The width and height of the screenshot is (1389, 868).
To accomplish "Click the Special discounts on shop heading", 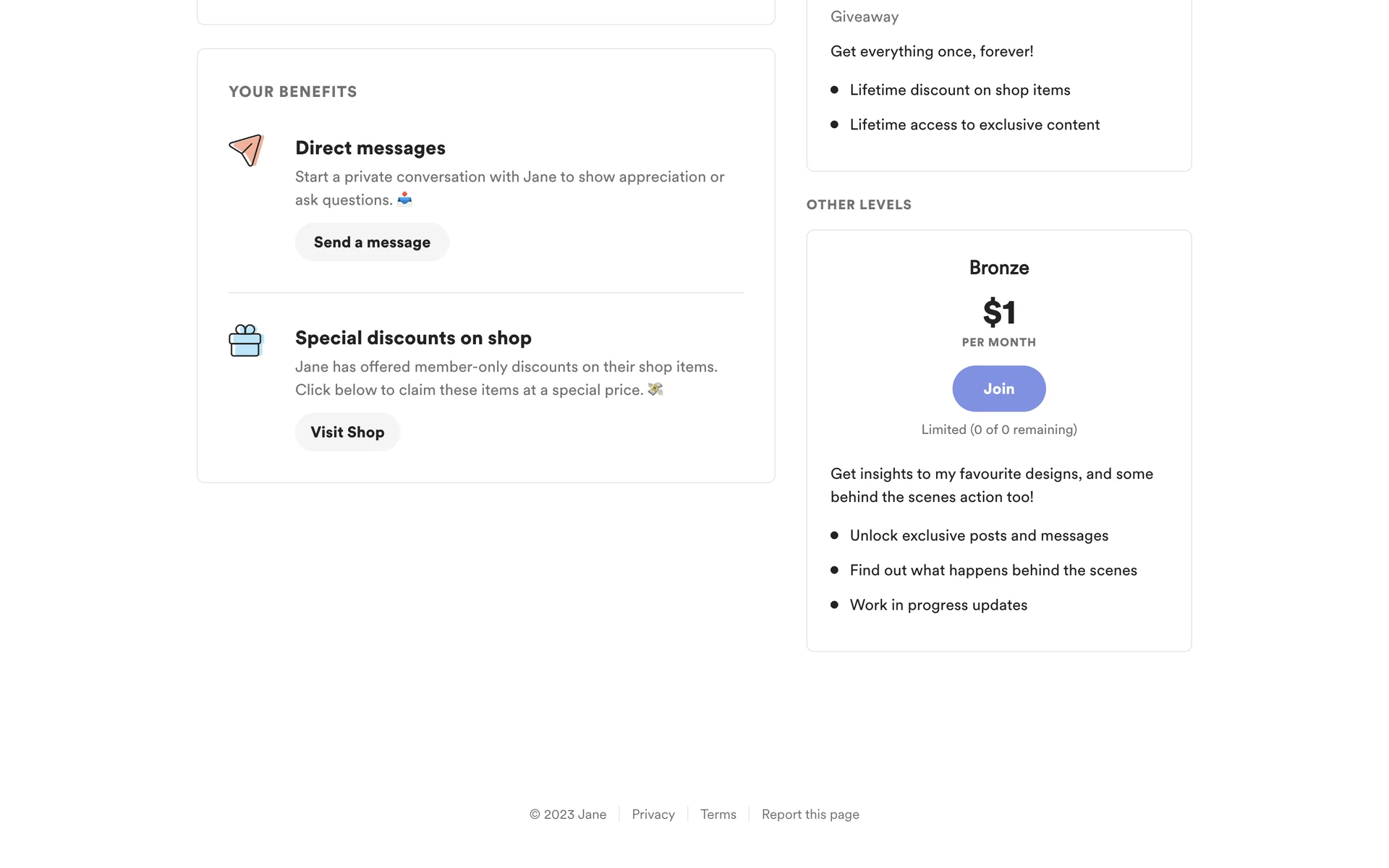I will point(413,338).
